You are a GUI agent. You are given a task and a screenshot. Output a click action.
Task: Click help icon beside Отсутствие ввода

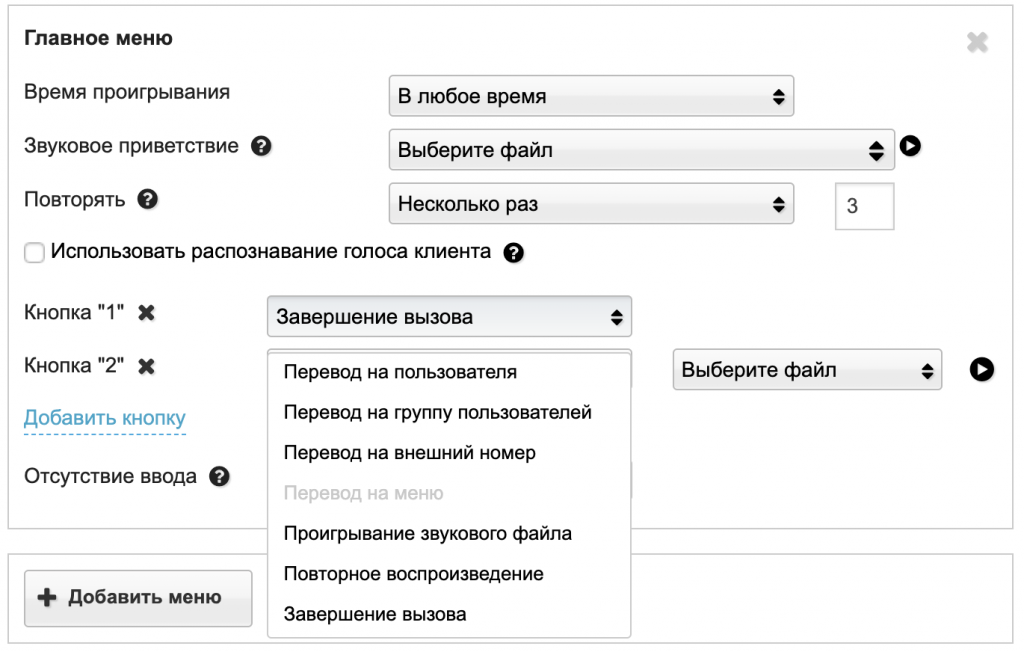pos(220,477)
